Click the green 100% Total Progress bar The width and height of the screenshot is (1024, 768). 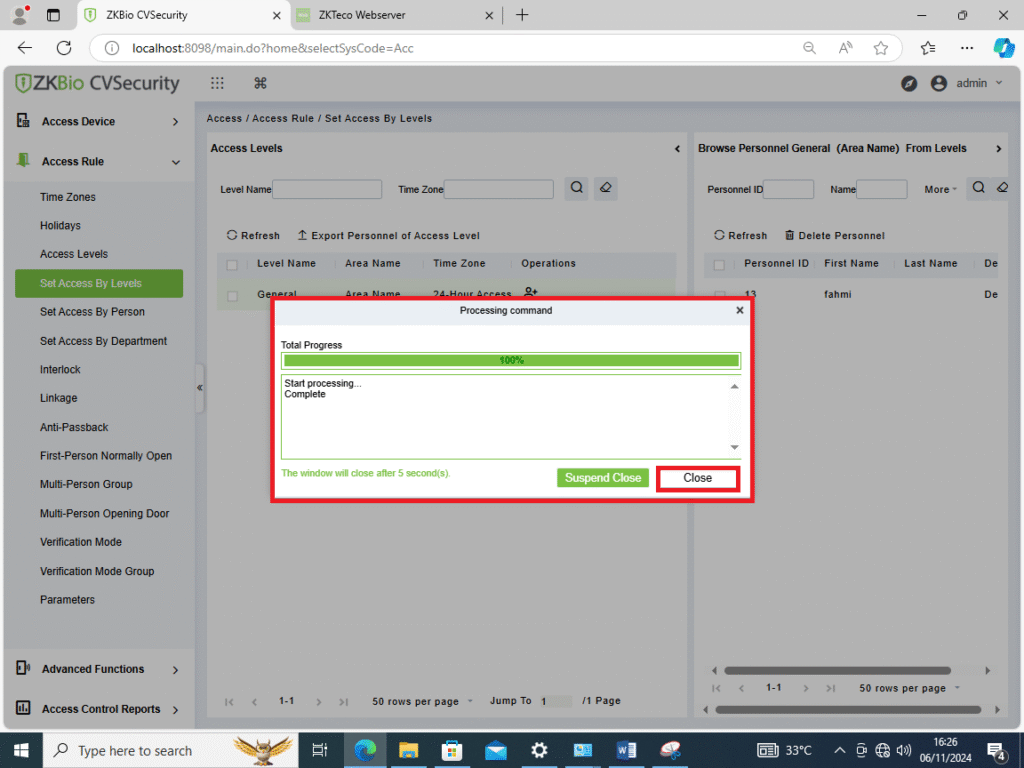[x=511, y=360]
